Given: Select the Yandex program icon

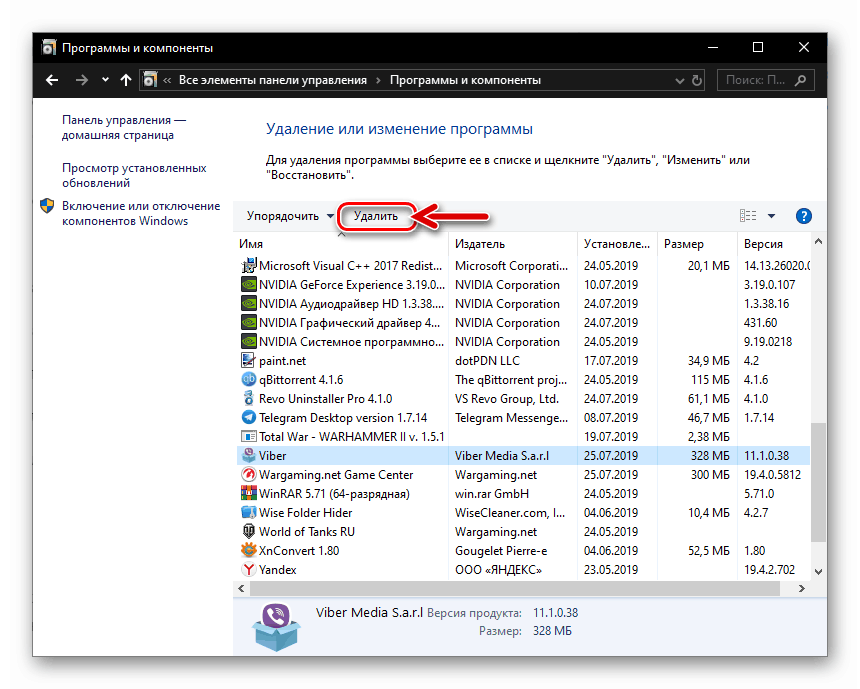Looking at the screenshot, I should pyautogui.click(x=248, y=570).
